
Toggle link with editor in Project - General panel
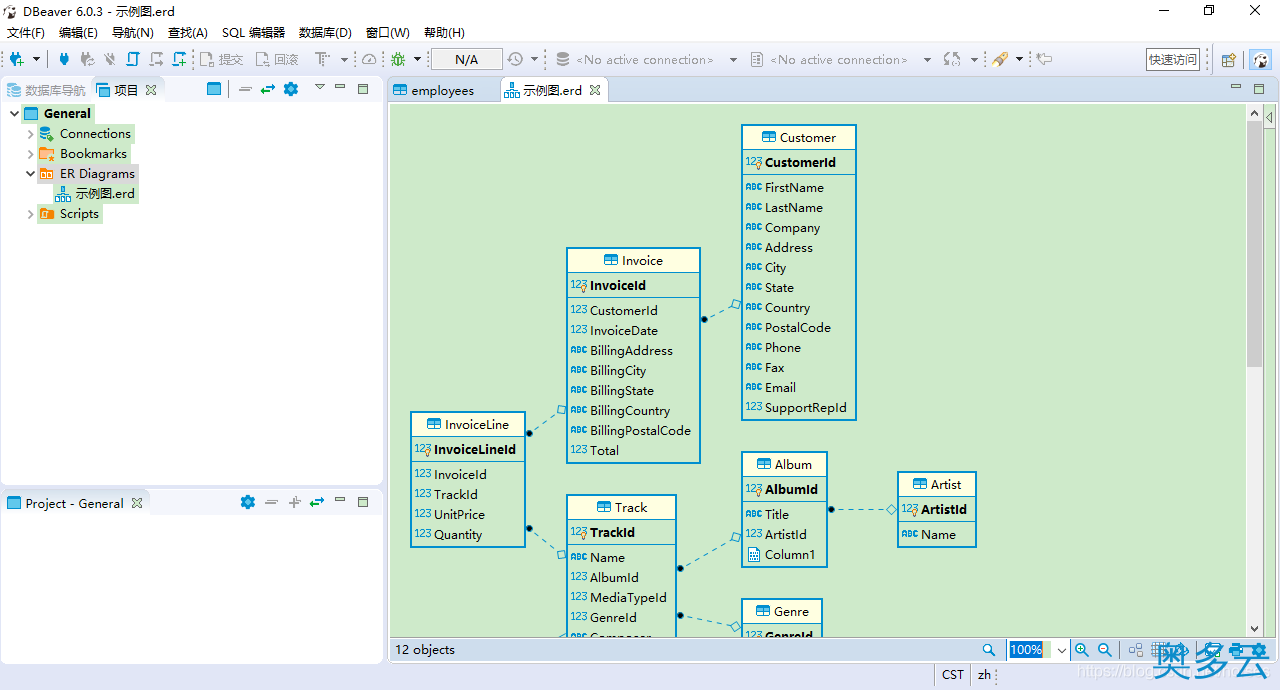click(317, 502)
